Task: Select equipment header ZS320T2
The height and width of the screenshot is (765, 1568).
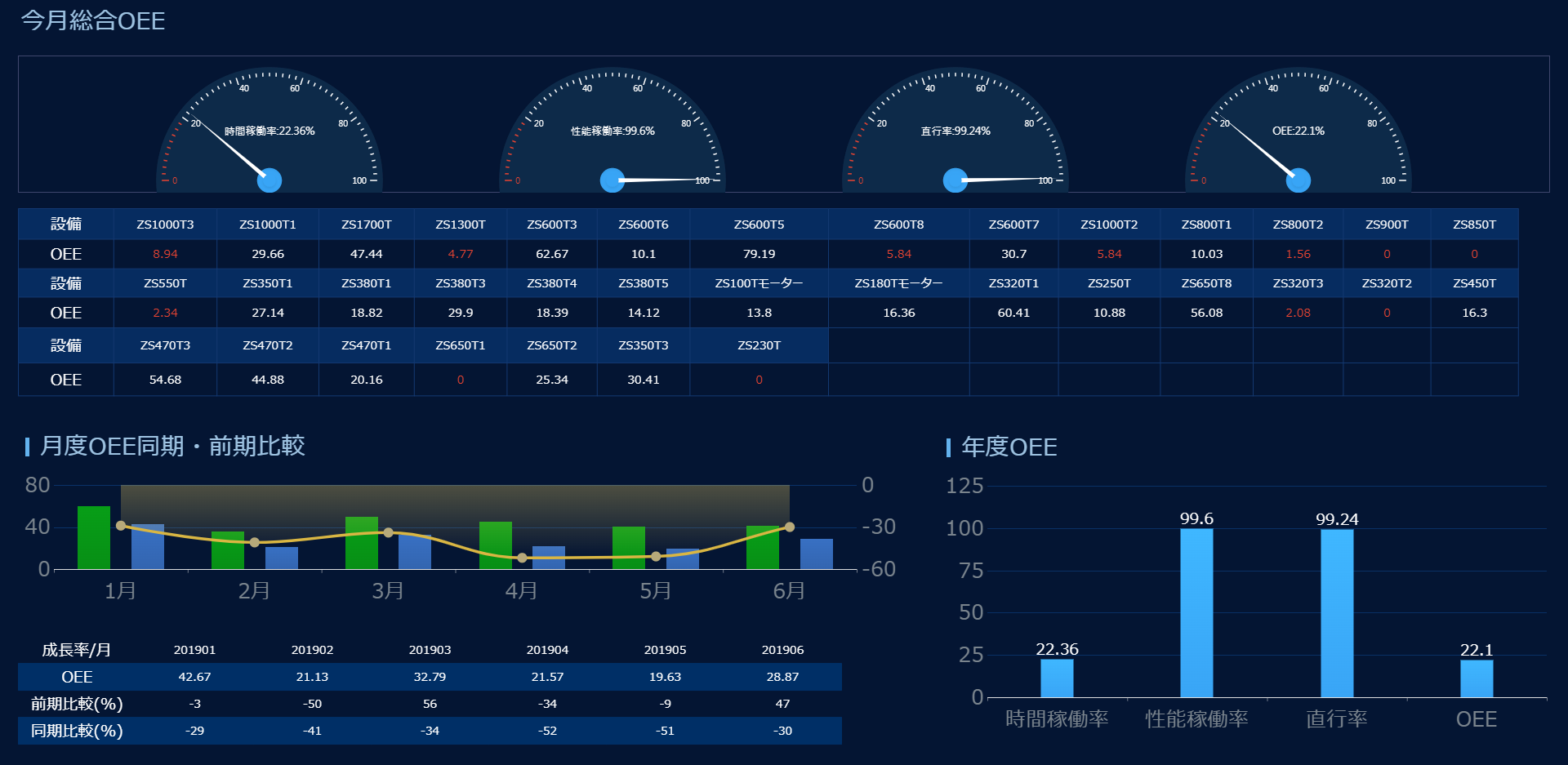Action: click(1388, 283)
